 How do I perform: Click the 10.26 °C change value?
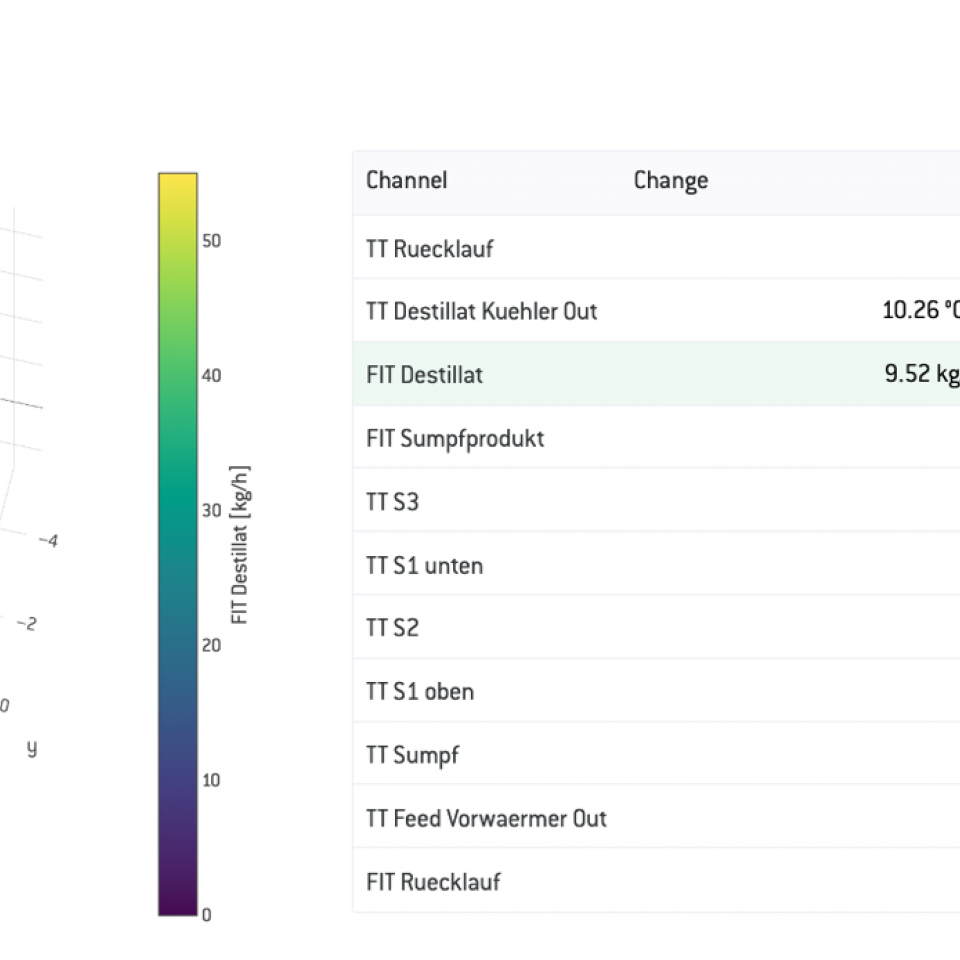click(921, 310)
